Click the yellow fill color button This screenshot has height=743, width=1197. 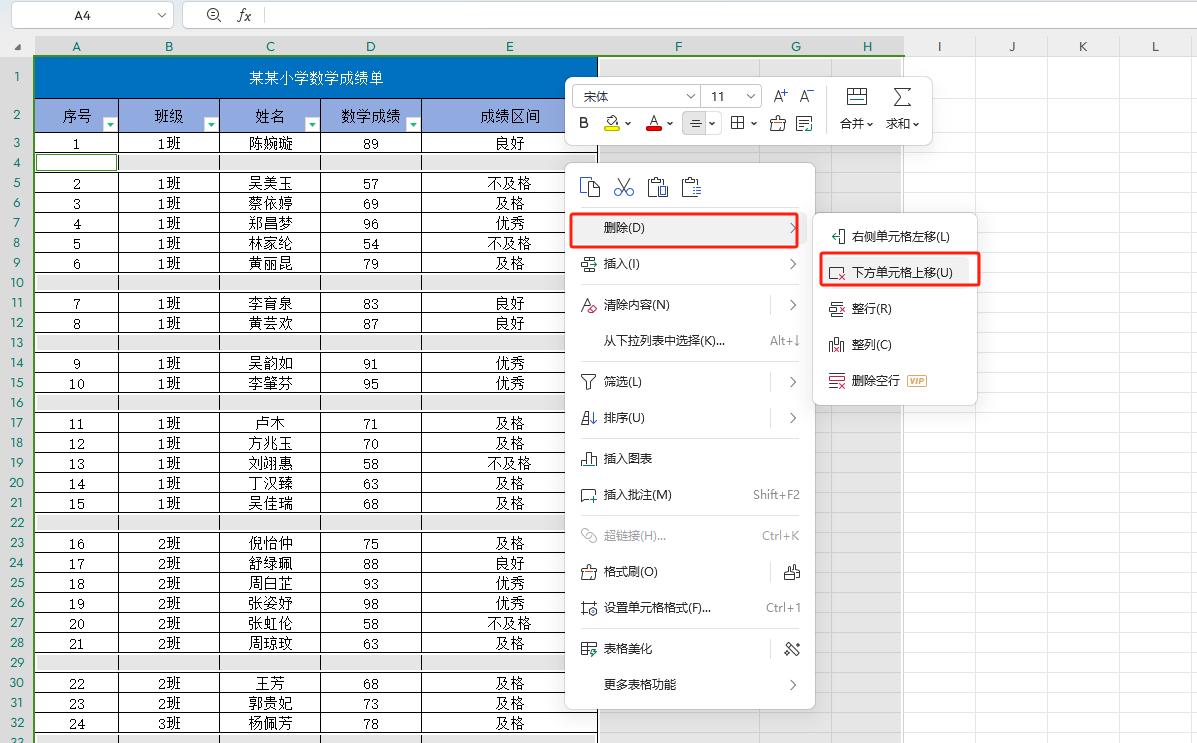[611, 123]
